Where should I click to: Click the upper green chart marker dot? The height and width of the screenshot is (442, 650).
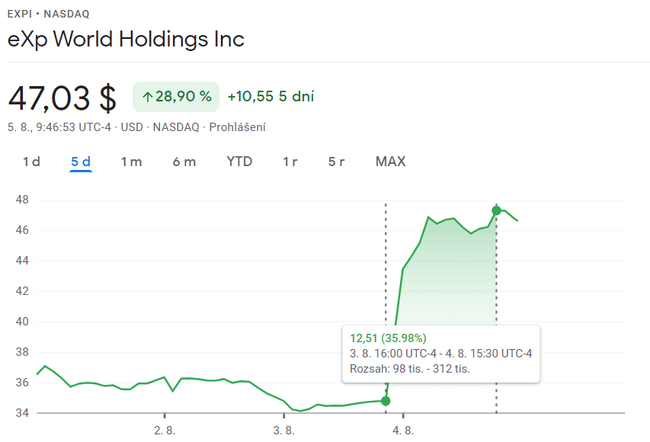point(497,210)
